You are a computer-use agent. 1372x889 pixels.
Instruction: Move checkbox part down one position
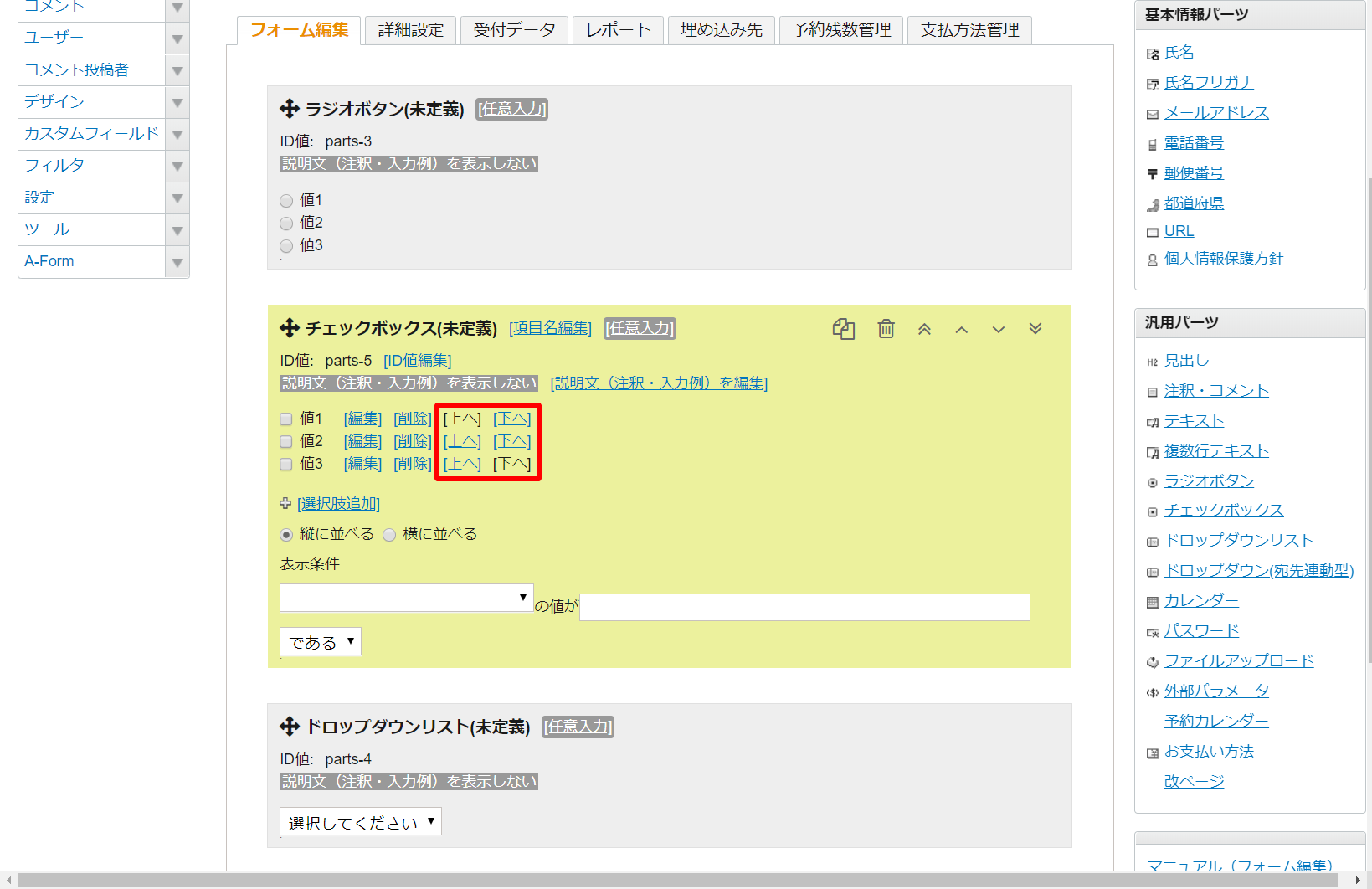[998, 330]
